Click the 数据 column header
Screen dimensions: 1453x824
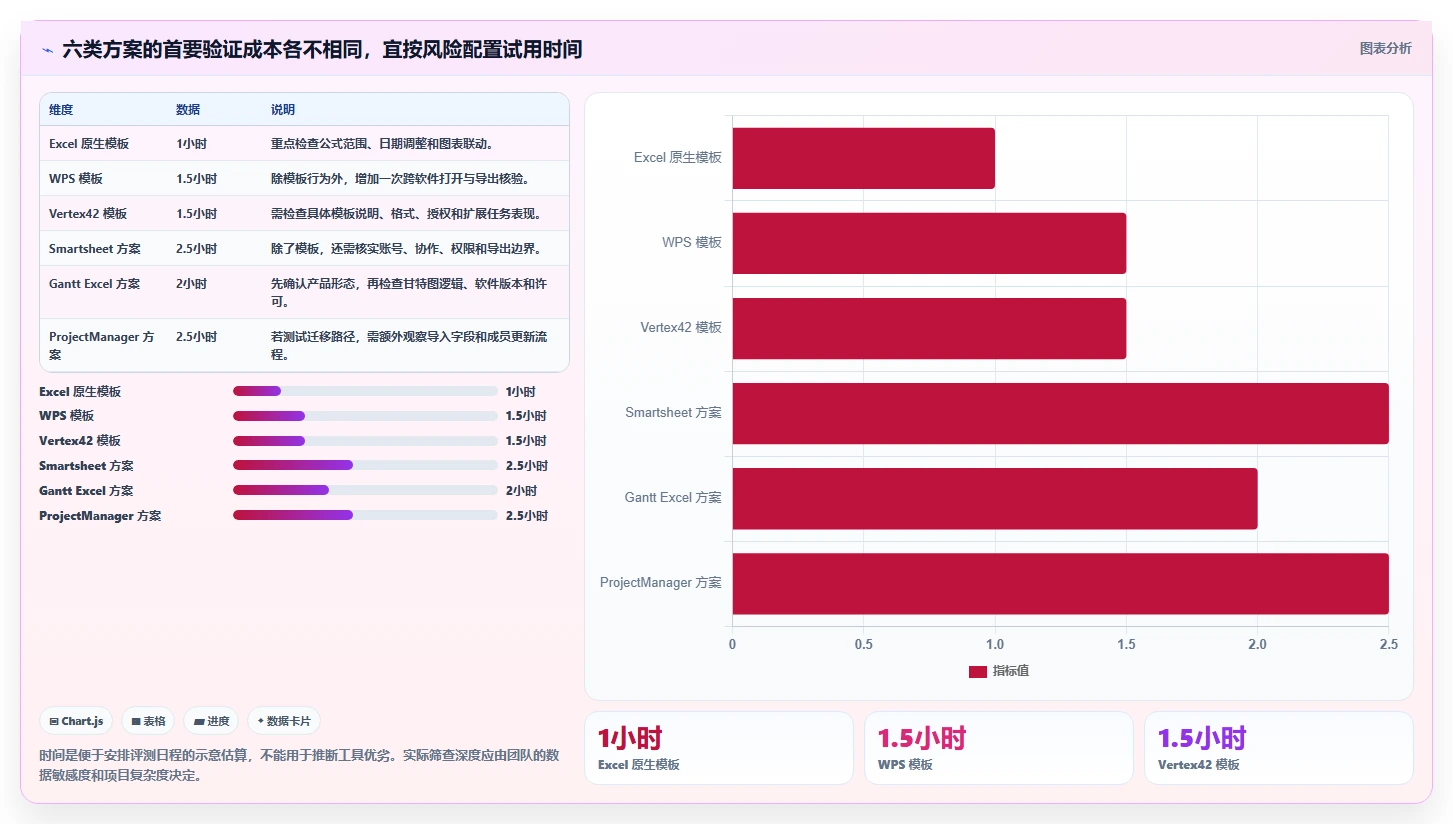188,110
